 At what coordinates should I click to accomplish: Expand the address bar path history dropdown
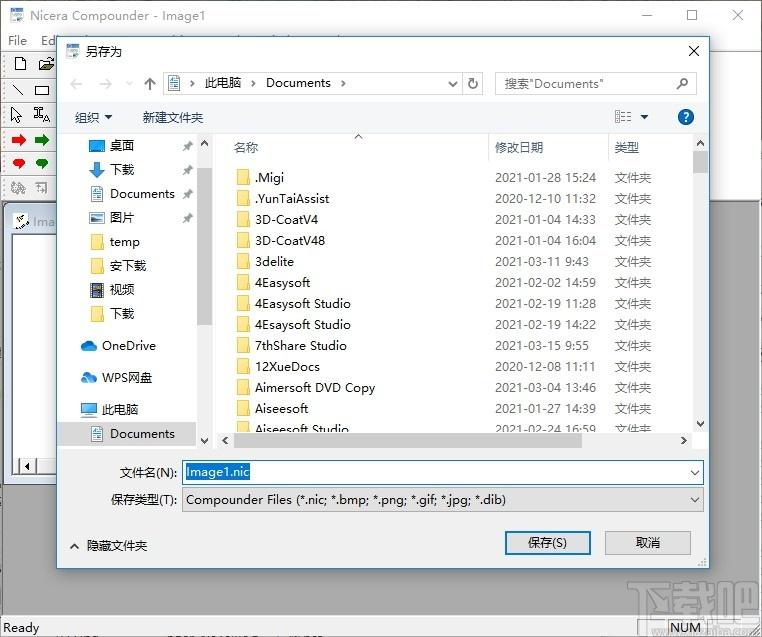pos(452,84)
